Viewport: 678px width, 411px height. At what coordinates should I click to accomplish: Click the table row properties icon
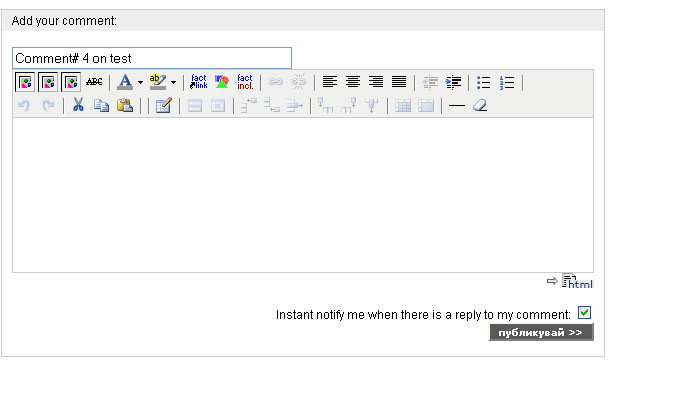point(195,106)
